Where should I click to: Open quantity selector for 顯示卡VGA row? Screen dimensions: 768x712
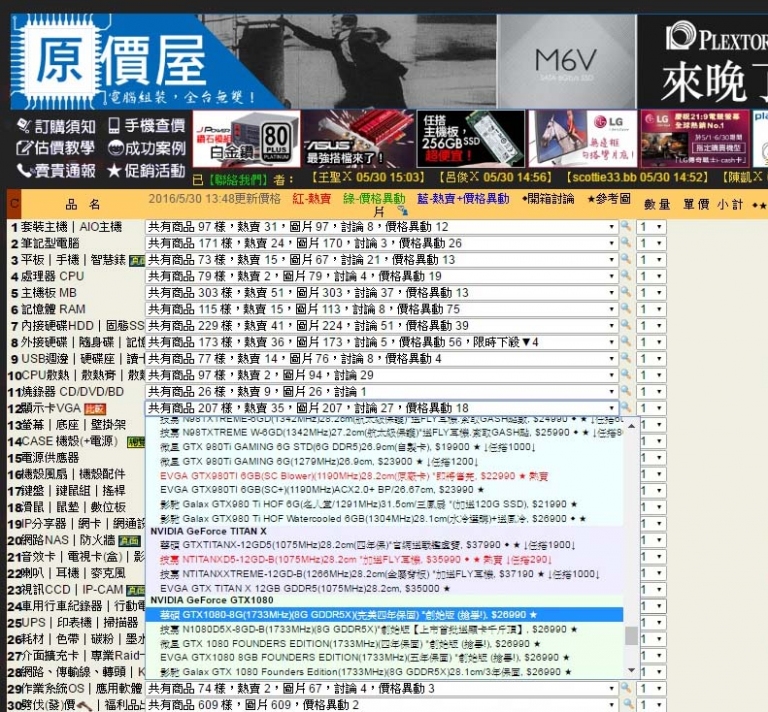[651, 408]
